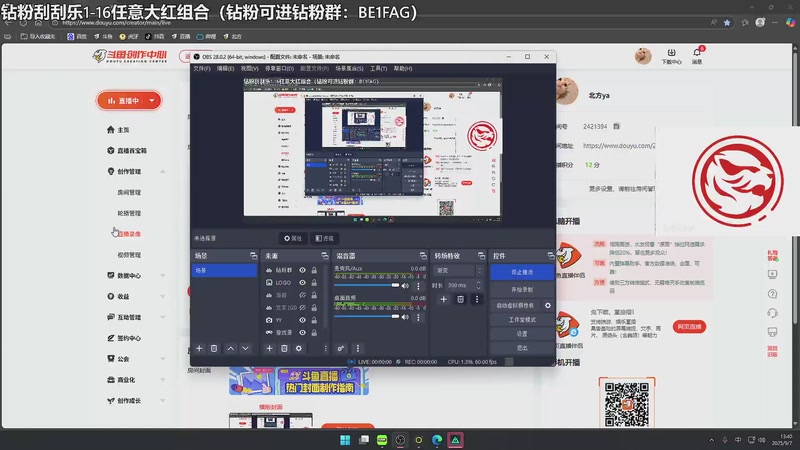
Task: Move scene up with Scenes up arrow
Action: 231,348
